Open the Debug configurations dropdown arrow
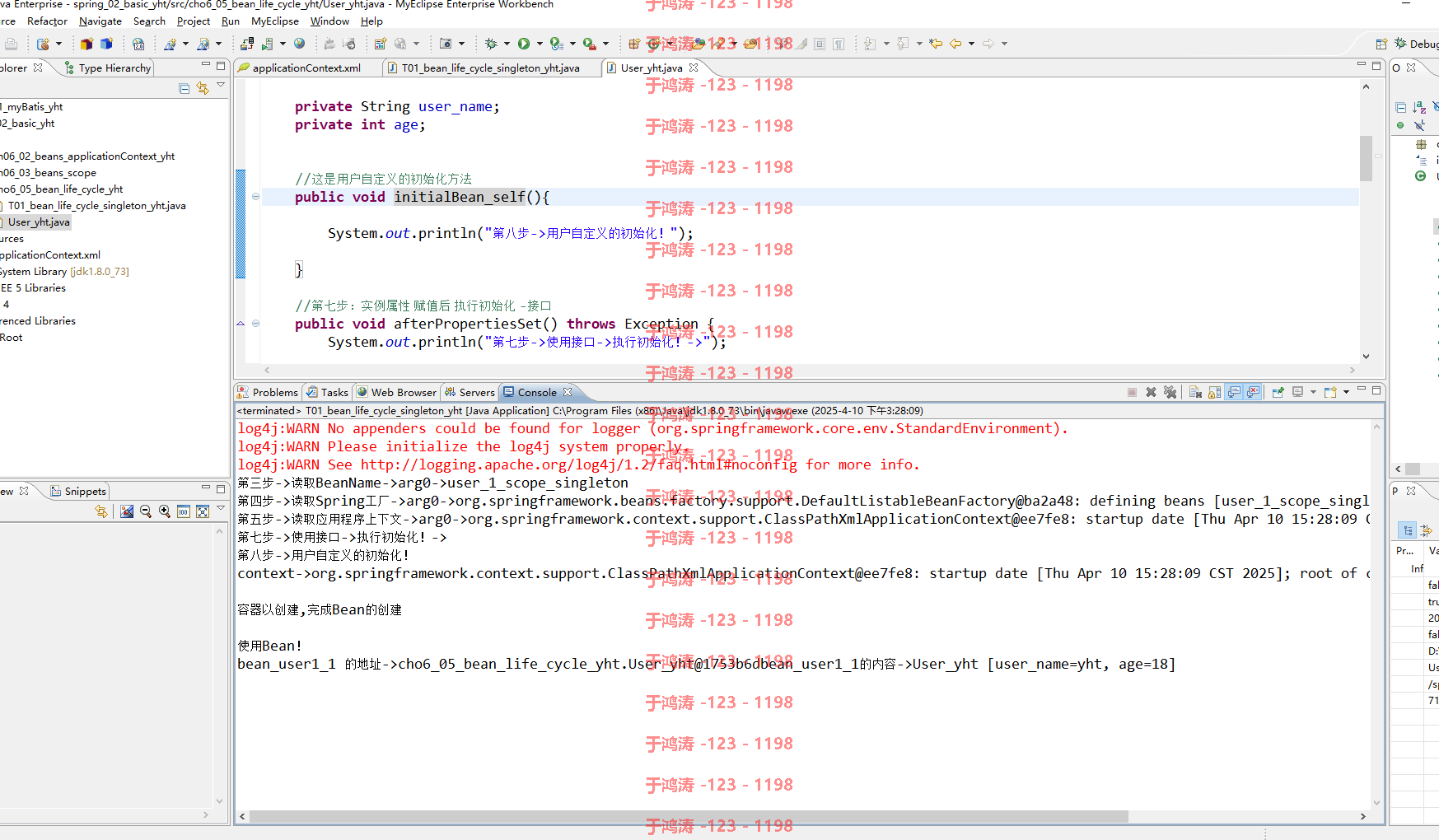The height and width of the screenshot is (840, 1439). click(x=507, y=44)
